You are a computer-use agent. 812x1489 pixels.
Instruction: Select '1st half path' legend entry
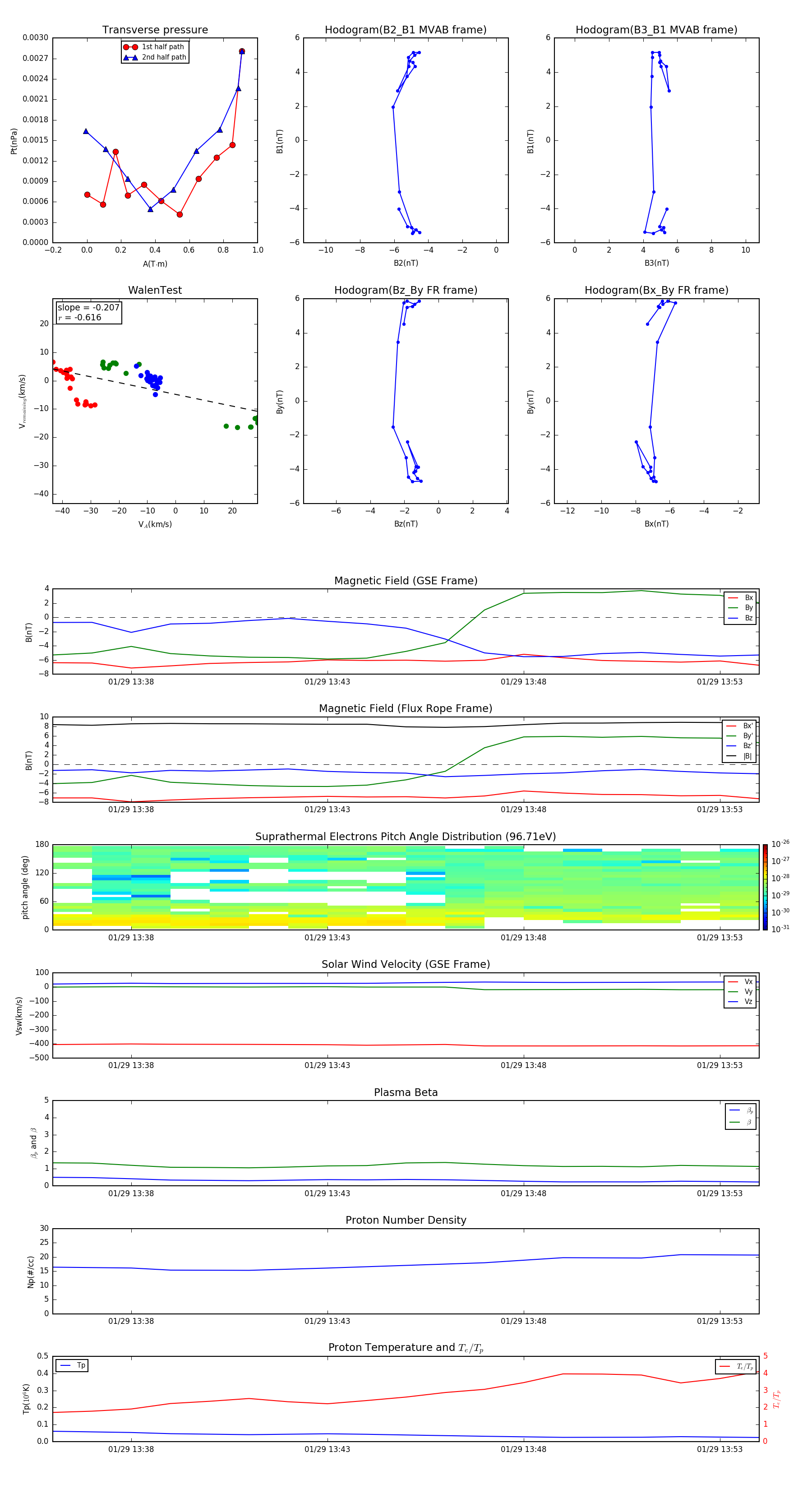154,47
